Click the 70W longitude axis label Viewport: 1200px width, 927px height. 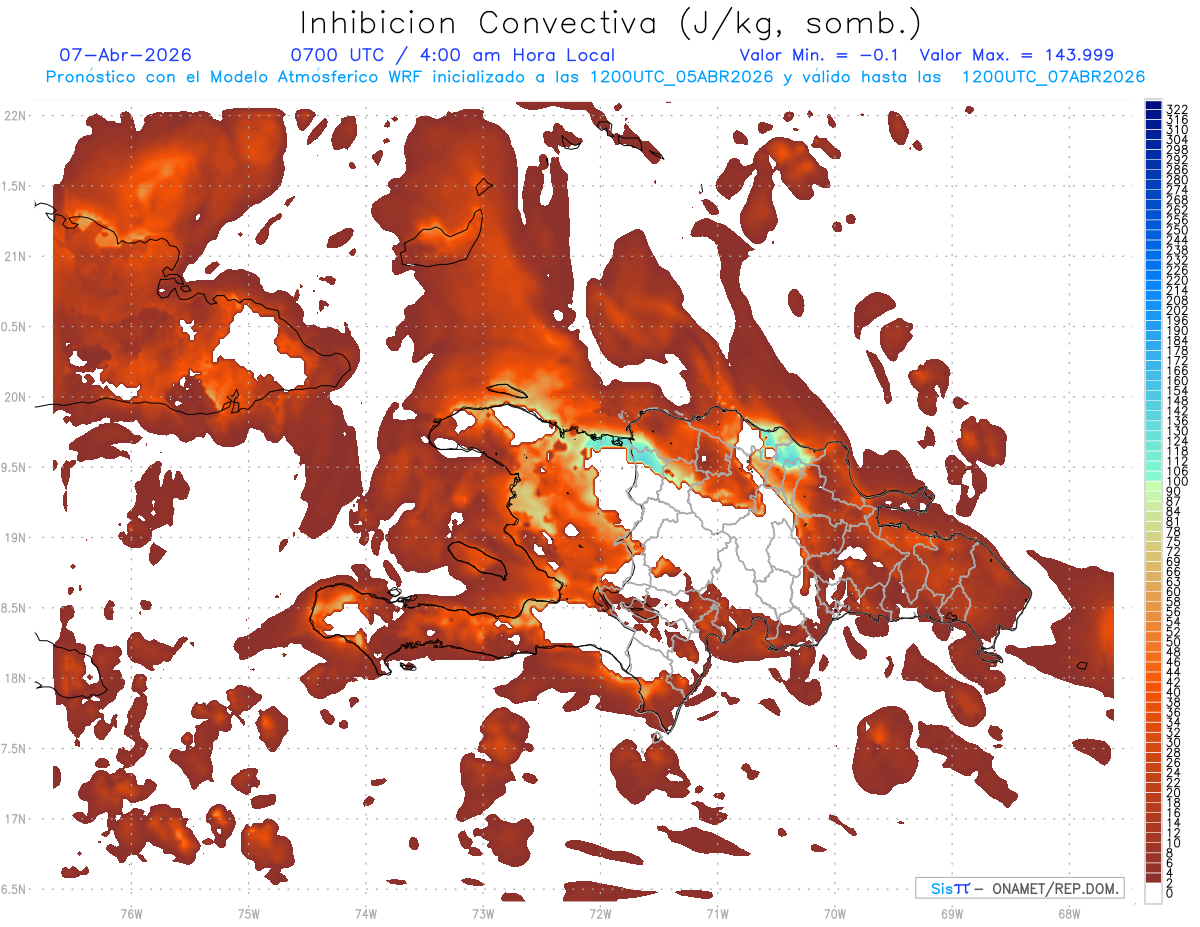(x=834, y=913)
